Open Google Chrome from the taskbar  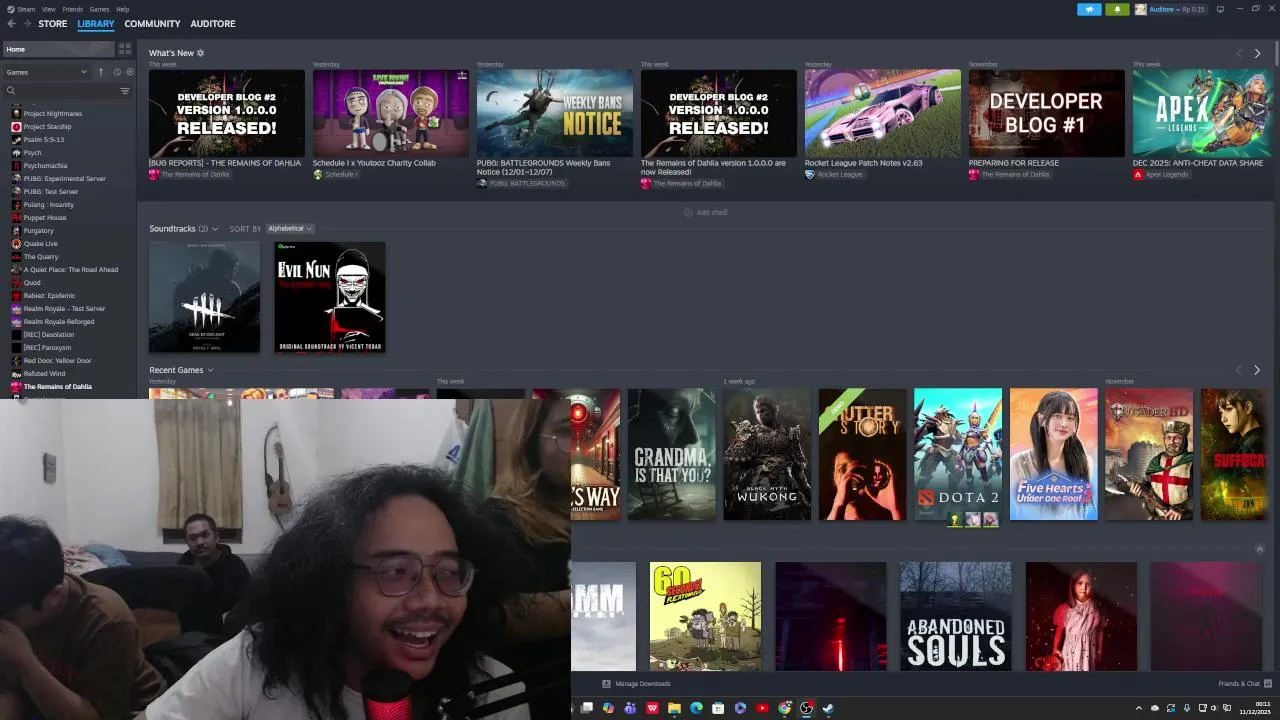click(784, 708)
